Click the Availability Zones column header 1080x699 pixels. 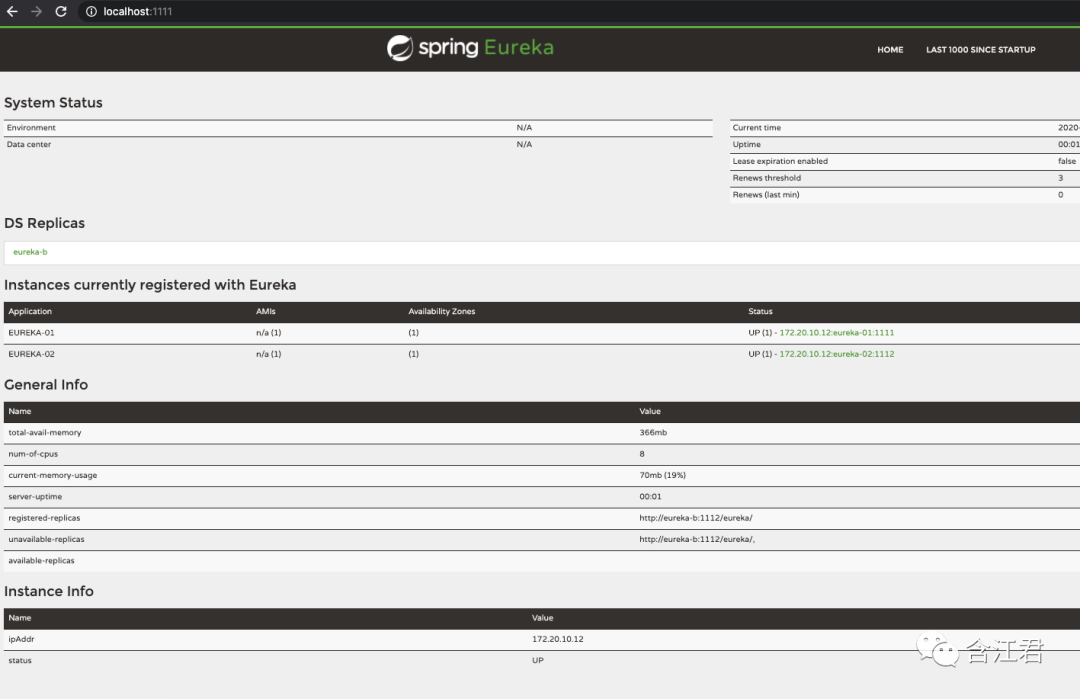(442, 311)
